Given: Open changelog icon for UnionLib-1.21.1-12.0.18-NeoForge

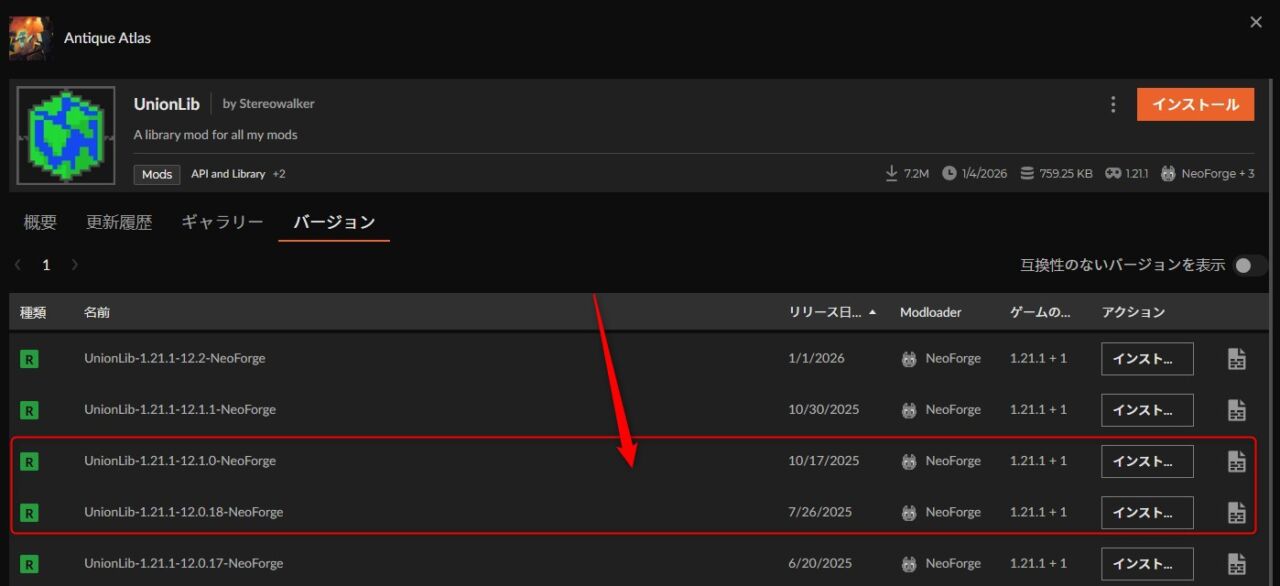Looking at the screenshot, I should (1237, 512).
